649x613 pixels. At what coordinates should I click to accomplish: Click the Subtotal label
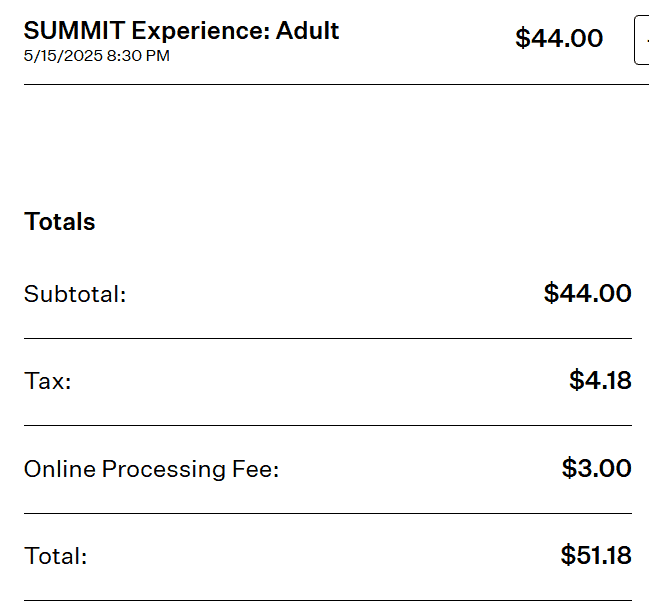[75, 295]
